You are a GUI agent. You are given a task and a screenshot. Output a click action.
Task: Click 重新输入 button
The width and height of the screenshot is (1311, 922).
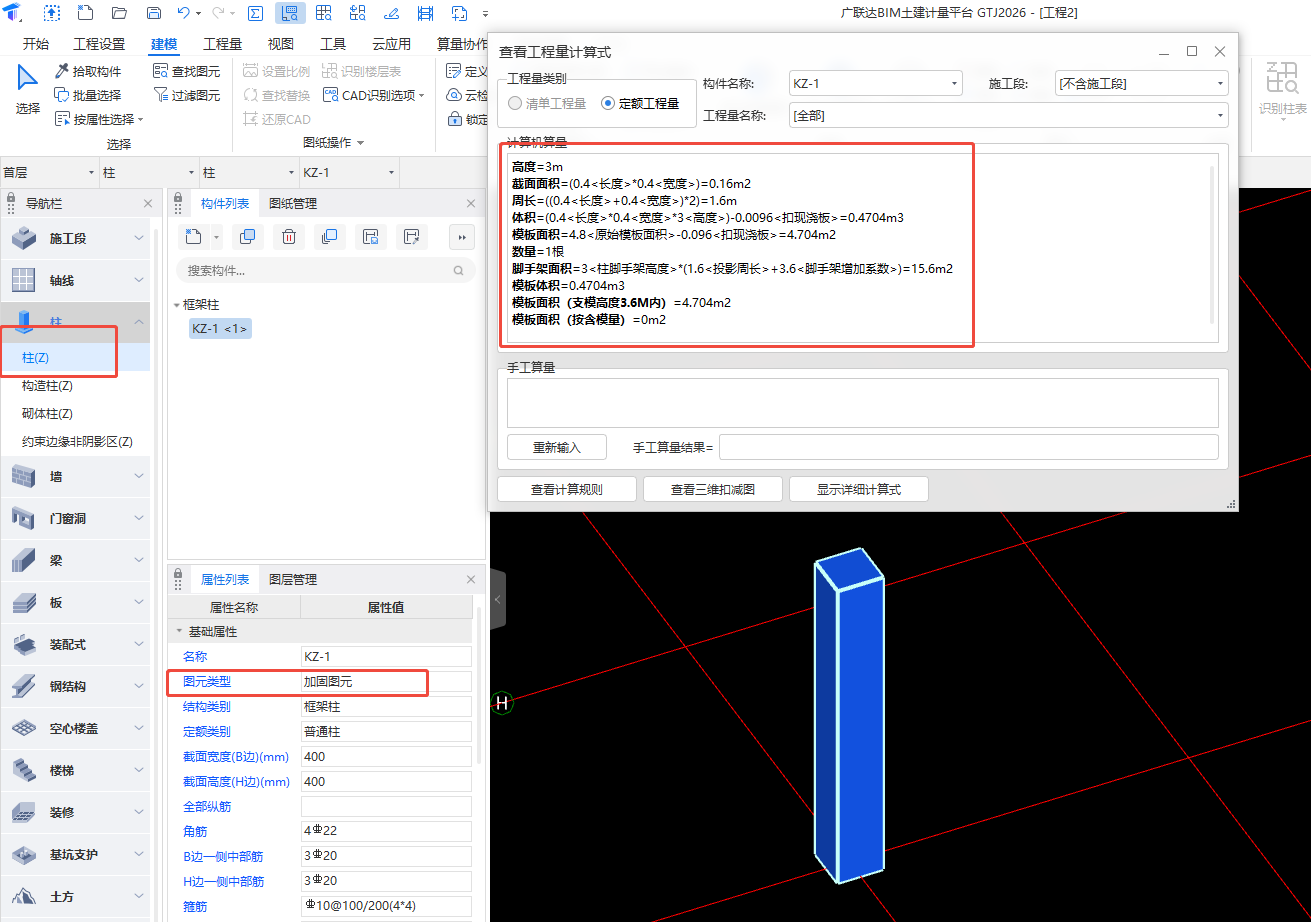tap(557, 447)
